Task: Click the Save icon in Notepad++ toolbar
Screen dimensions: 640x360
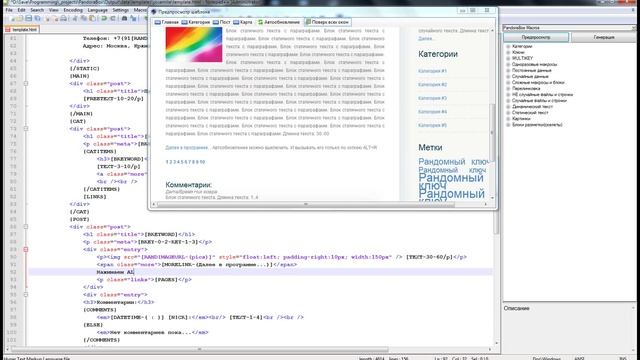Action: coord(29,18)
